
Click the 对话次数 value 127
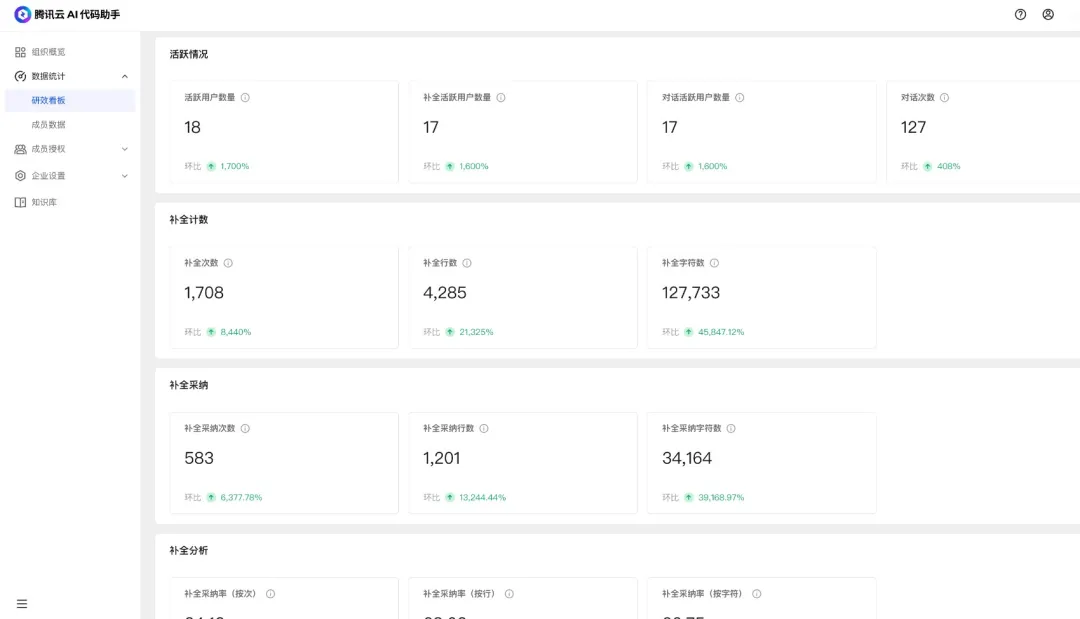coord(913,127)
